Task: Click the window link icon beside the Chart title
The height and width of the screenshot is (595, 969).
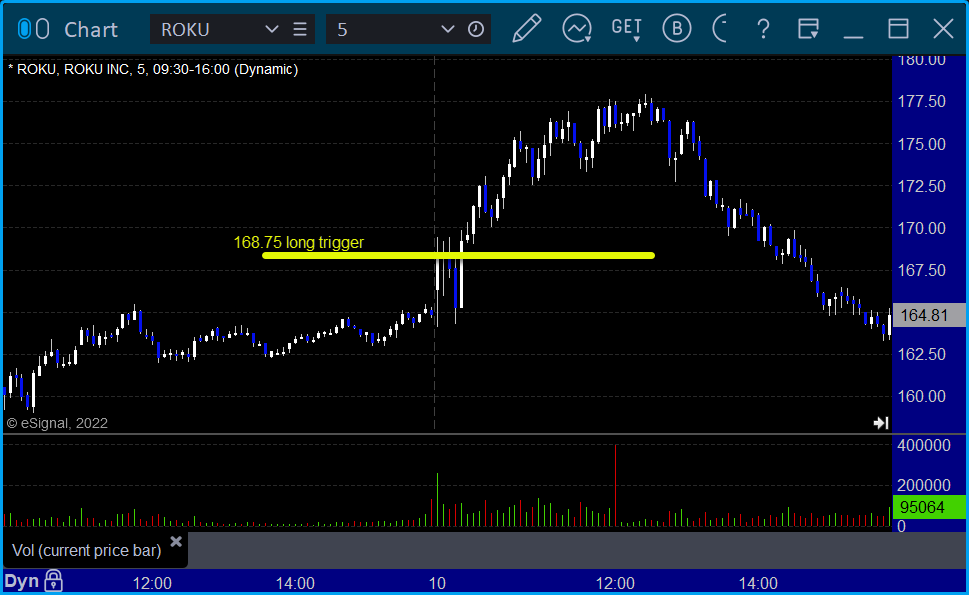Action: (33, 29)
